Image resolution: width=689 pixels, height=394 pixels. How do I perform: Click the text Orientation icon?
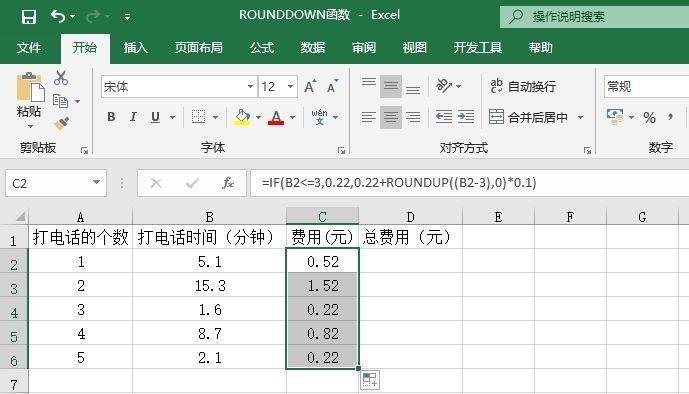(x=444, y=86)
